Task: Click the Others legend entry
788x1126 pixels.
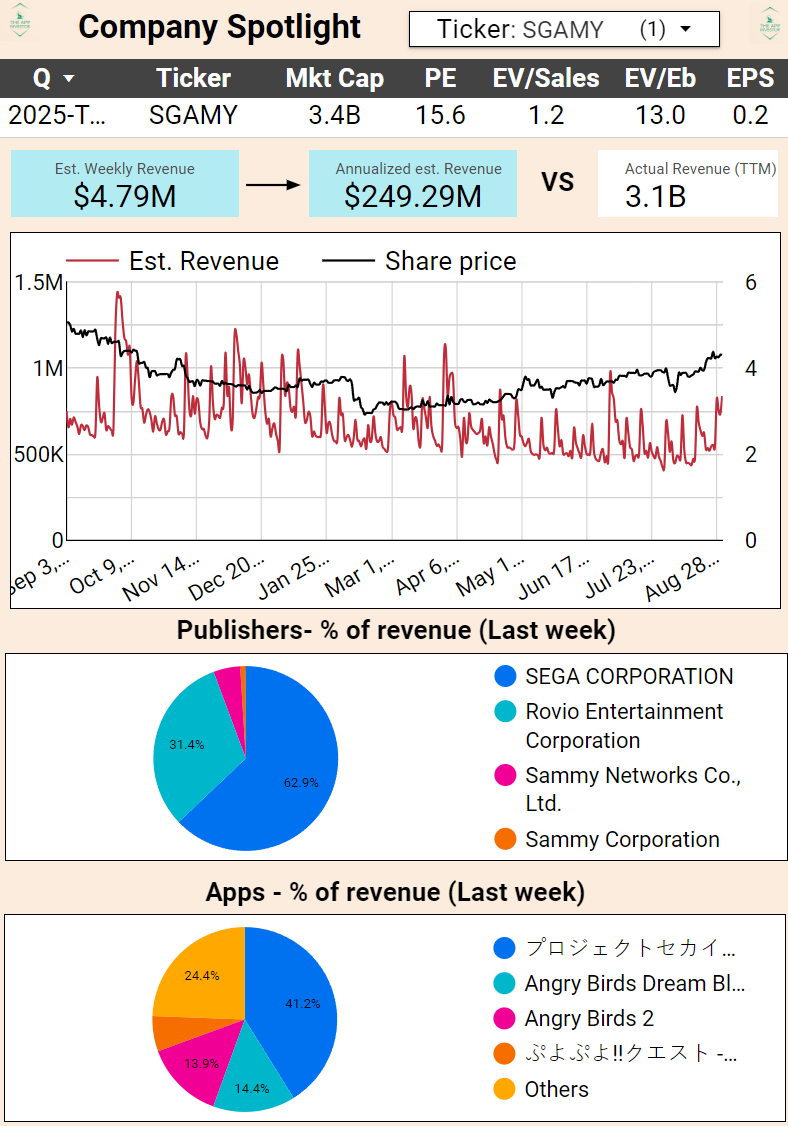Action: click(x=541, y=1089)
